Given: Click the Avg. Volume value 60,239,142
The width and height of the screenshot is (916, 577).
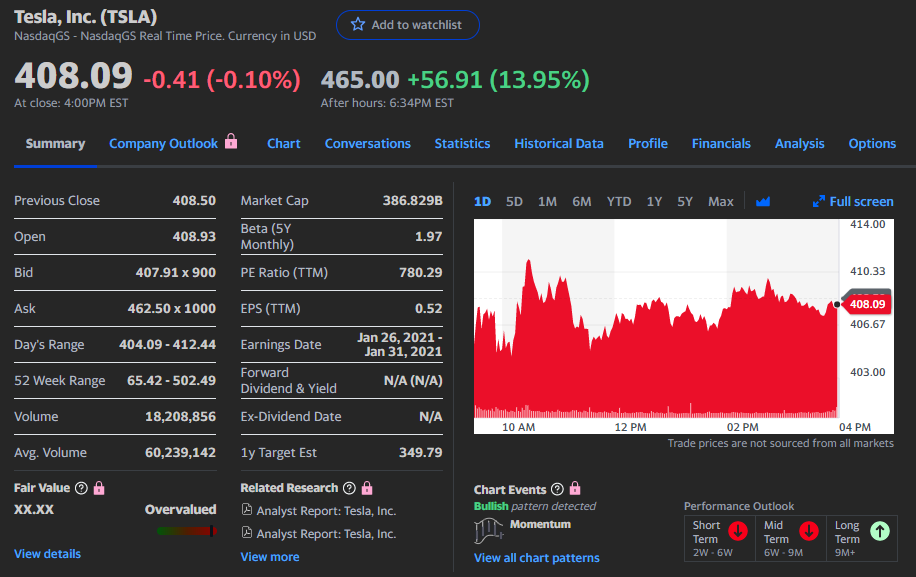Looking at the screenshot, I should (181, 453).
